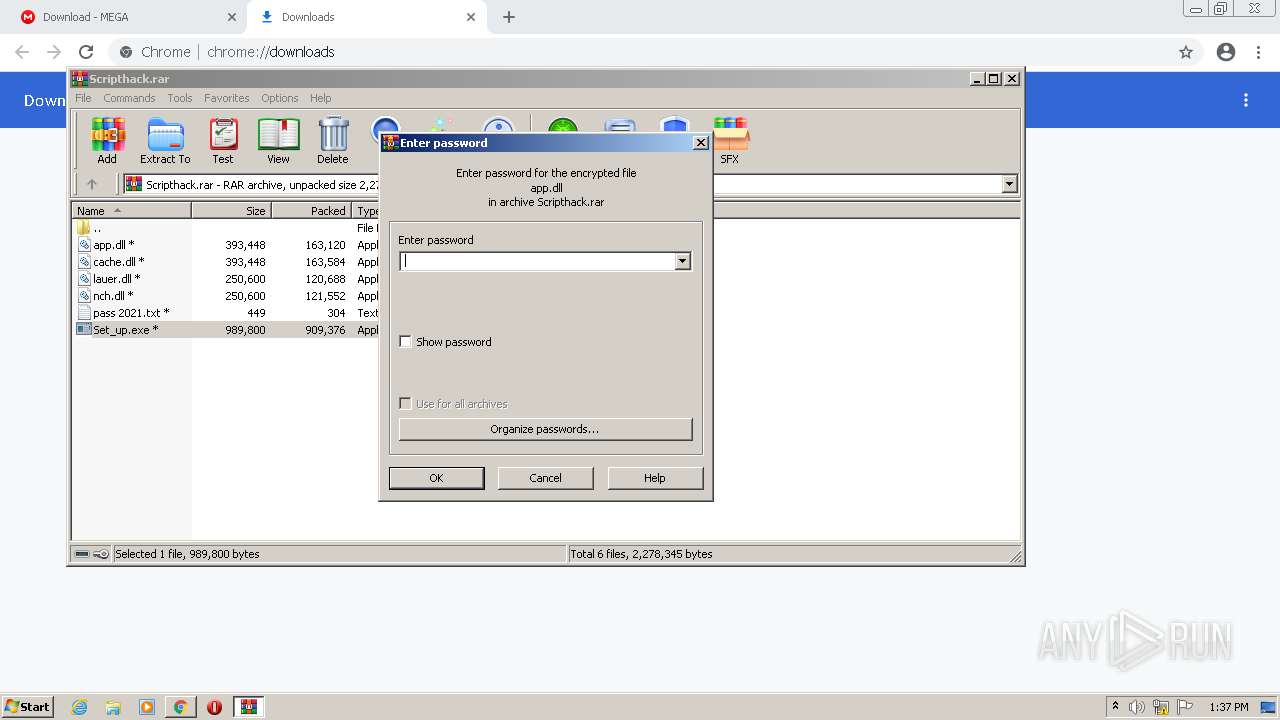Click the disk drive status bar icon
The width and height of the screenshot is (1280, 720).
coord(82,554)
